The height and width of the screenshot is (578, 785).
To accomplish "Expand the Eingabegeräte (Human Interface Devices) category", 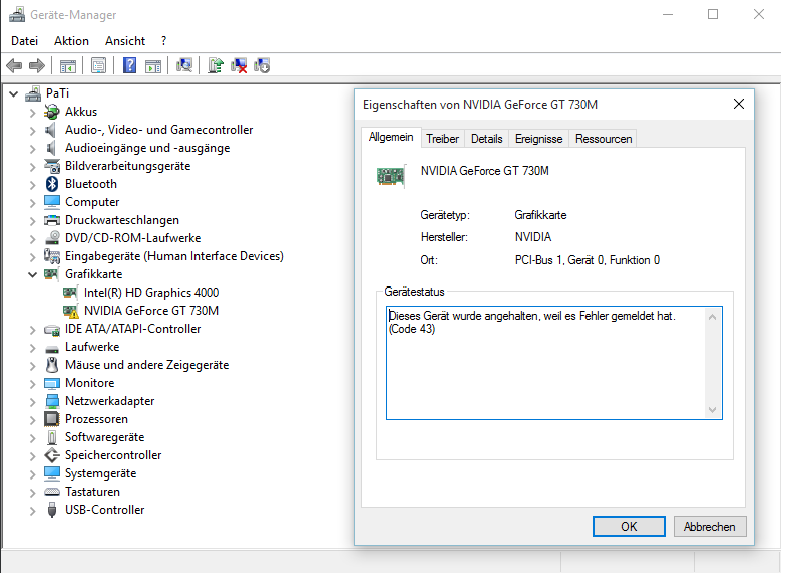I will pyautogui.click(x=33, y=257).
